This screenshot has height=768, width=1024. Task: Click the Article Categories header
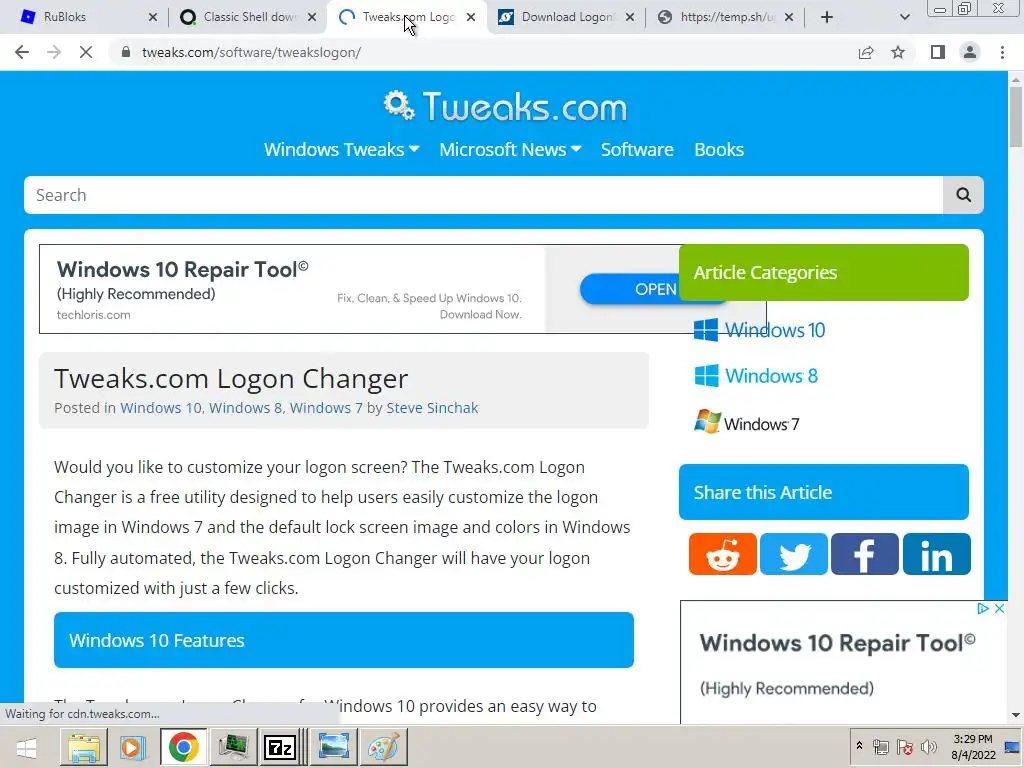[x=824, y=272]
